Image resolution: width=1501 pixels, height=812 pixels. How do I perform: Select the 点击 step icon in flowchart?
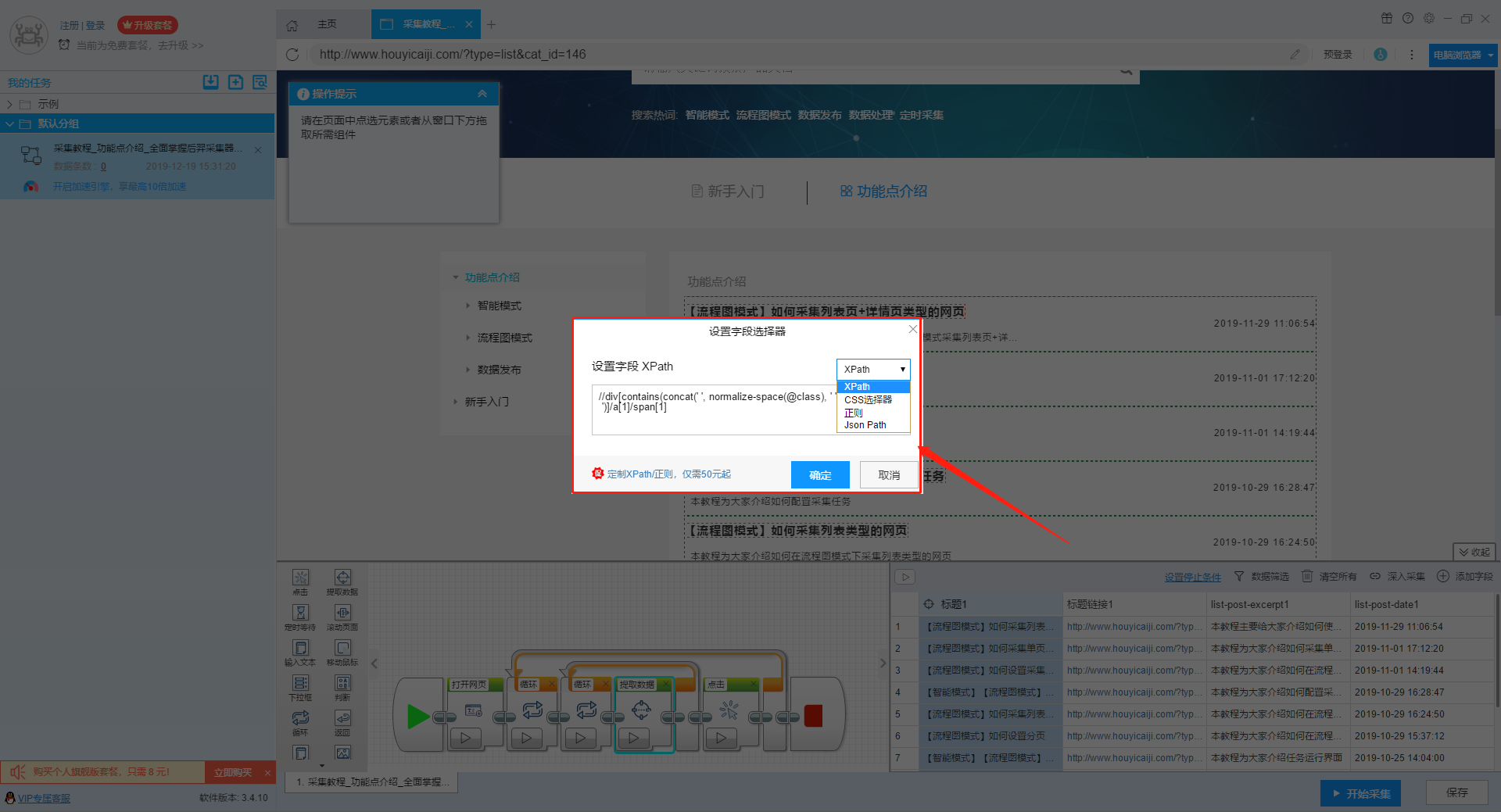point(729,710)
